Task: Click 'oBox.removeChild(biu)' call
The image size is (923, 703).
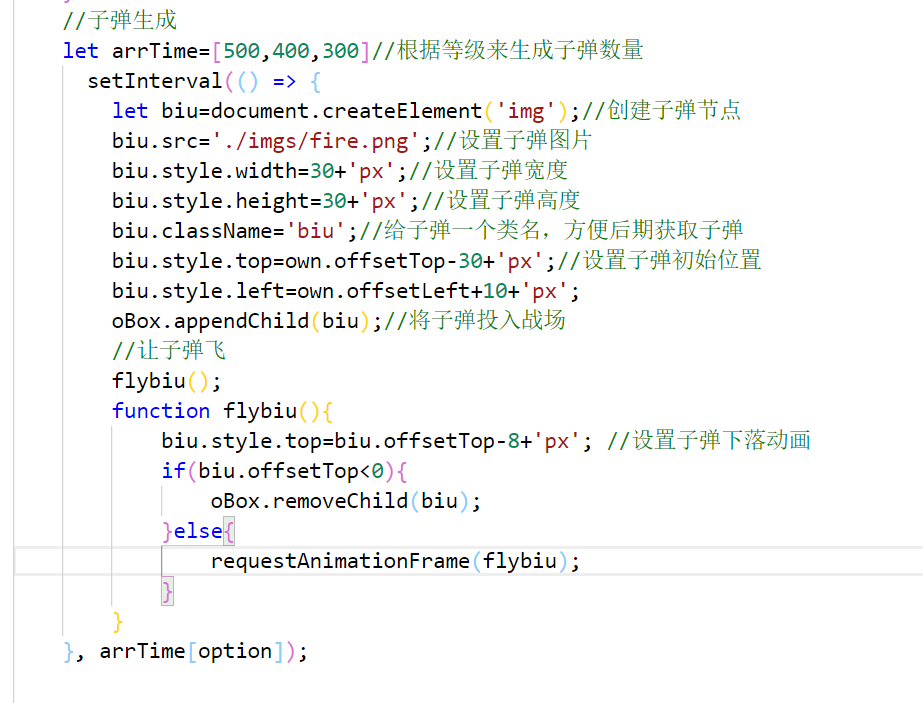Action: point(340,501)
